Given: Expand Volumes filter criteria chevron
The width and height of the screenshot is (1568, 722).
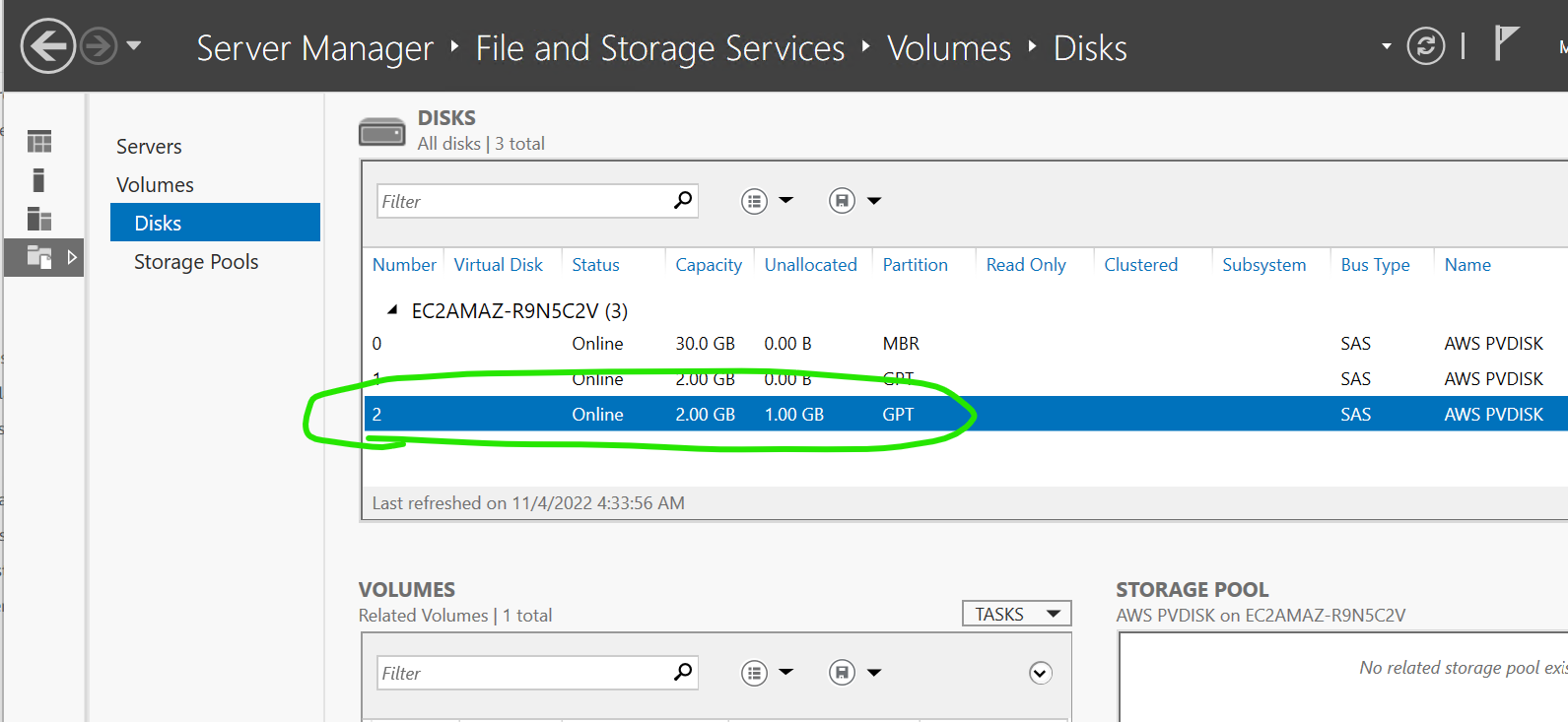Looking at the screenshot, I should pyautogui.click(x=1041, y=673).
